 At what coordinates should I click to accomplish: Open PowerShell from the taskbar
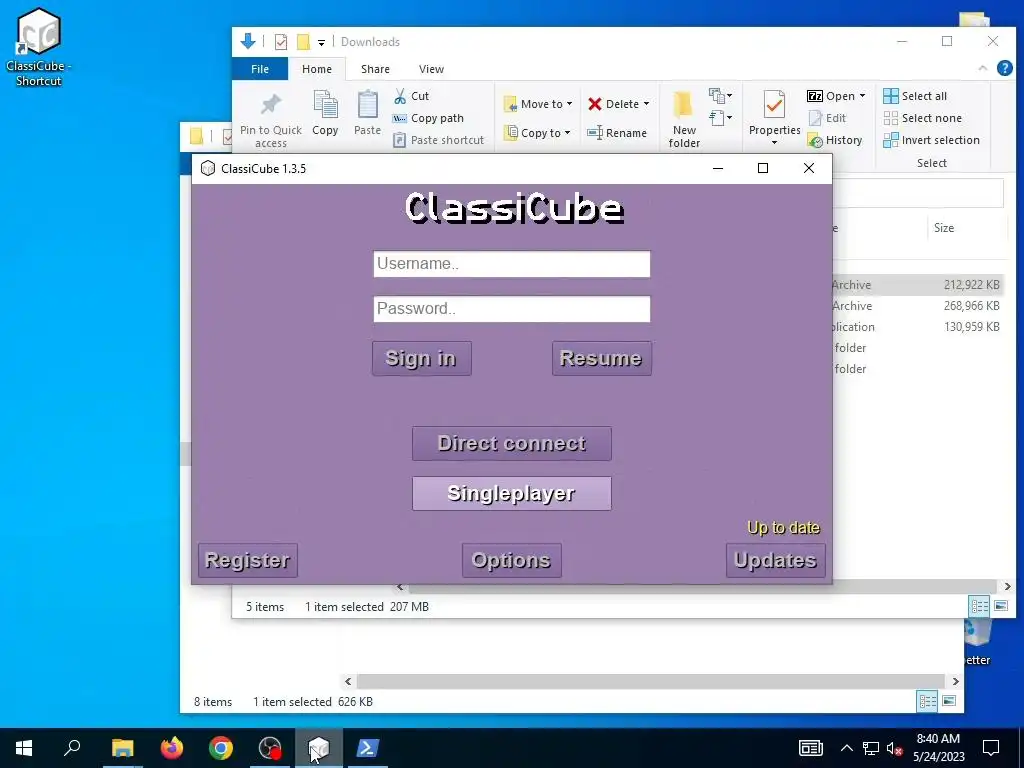[x=366, y=748]
